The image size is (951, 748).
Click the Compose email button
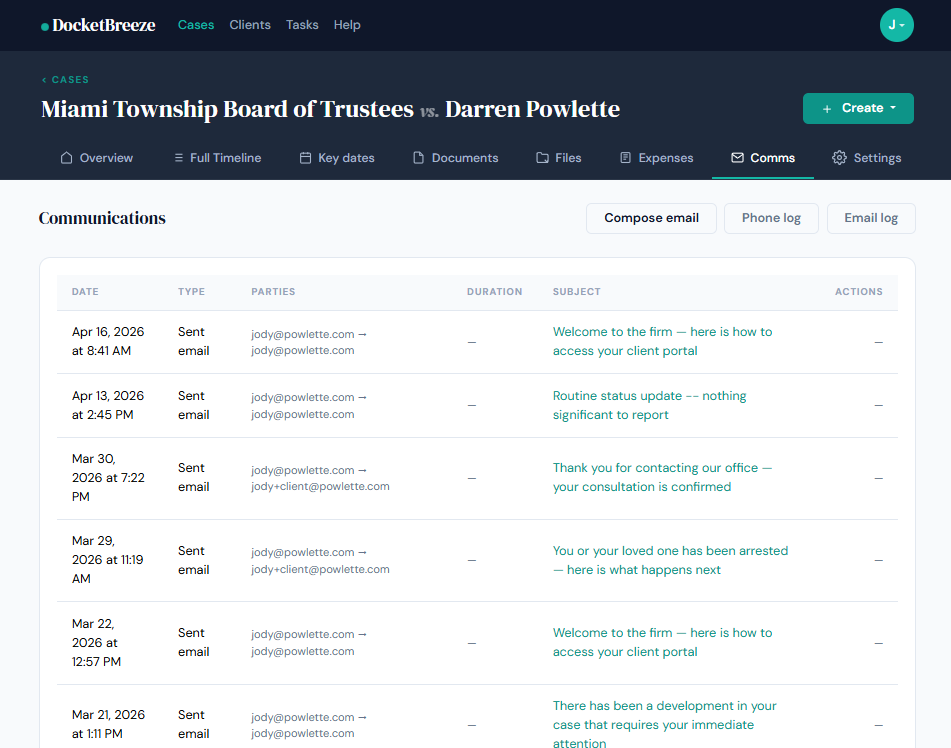651,218
